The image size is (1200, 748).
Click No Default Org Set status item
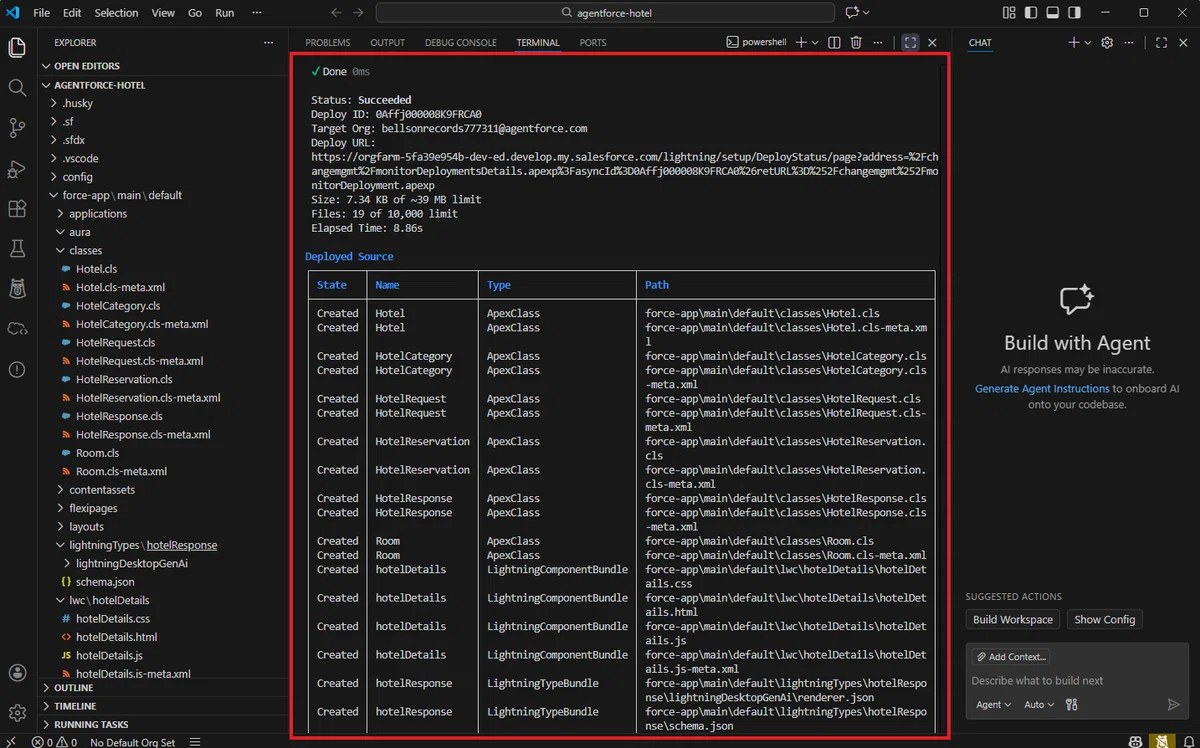(132, 742)
